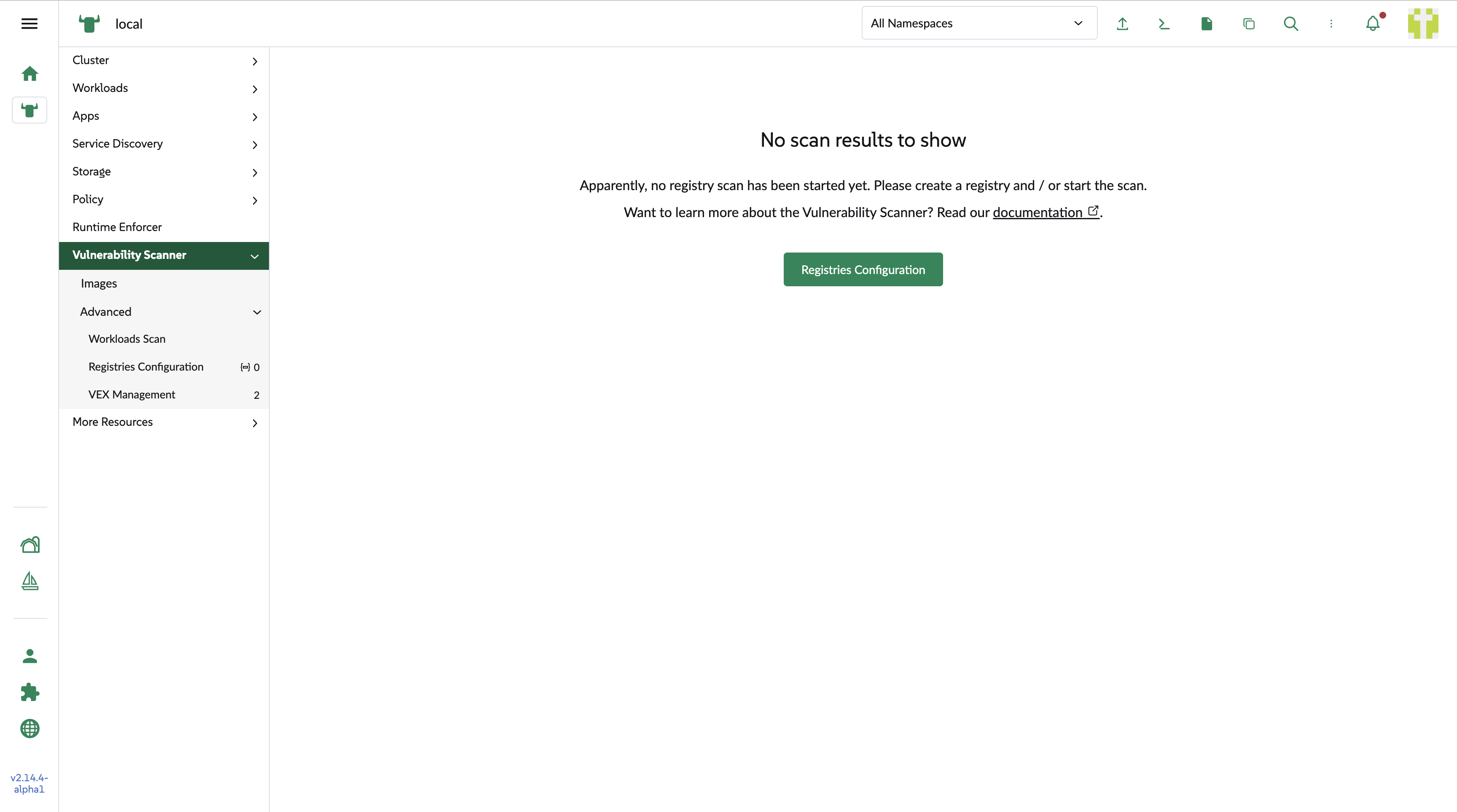Open the resource search magnifier icon
Screen dimensions: 1457x812
click(x=1291, y=24)
